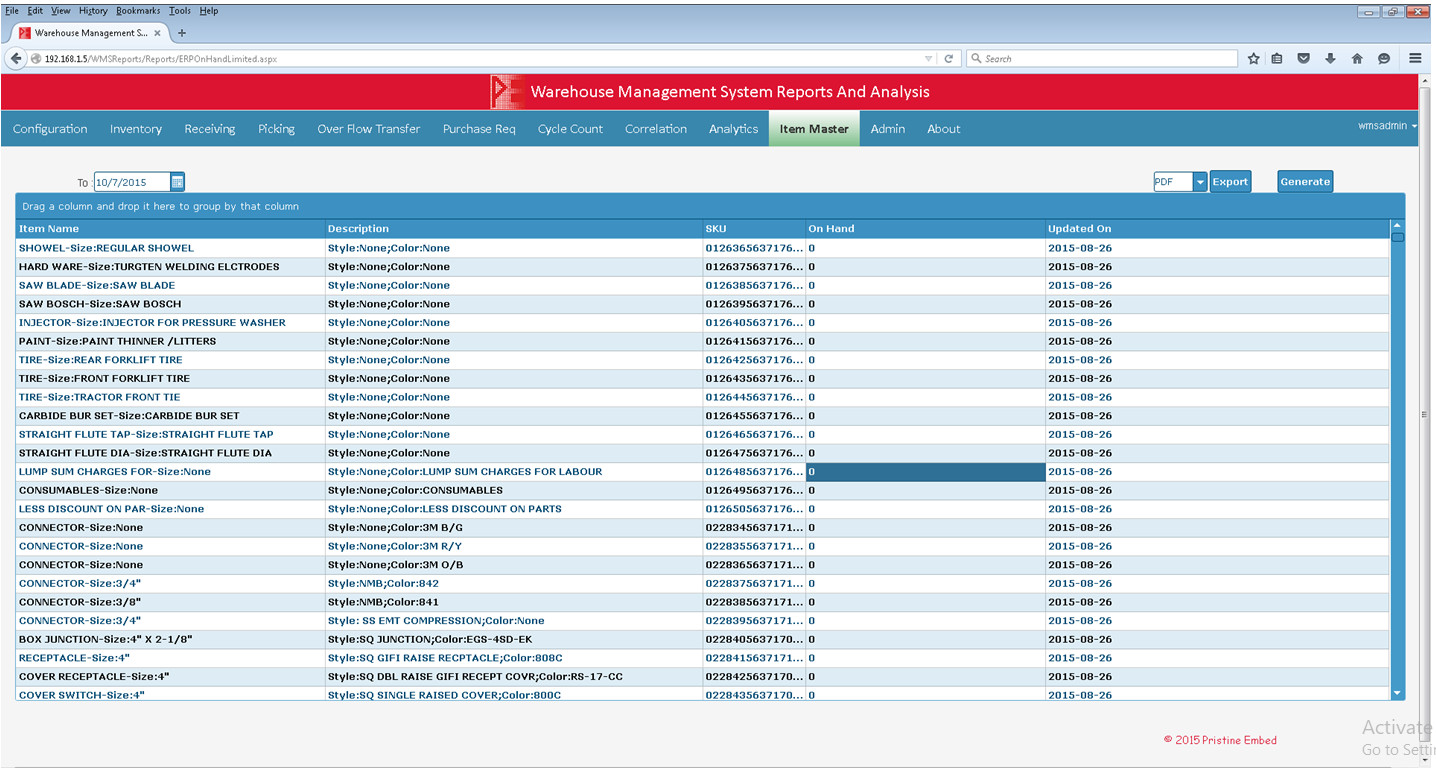Screen dimensions: 1436x768
Task: Select the Correlation tab
Action: tap(656, 129)
